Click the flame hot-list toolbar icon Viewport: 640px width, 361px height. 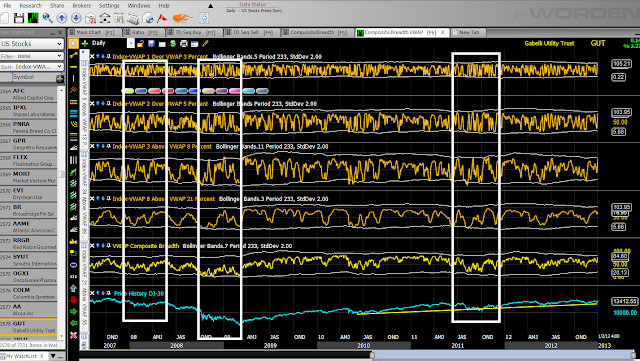click(x=182, y=18)
